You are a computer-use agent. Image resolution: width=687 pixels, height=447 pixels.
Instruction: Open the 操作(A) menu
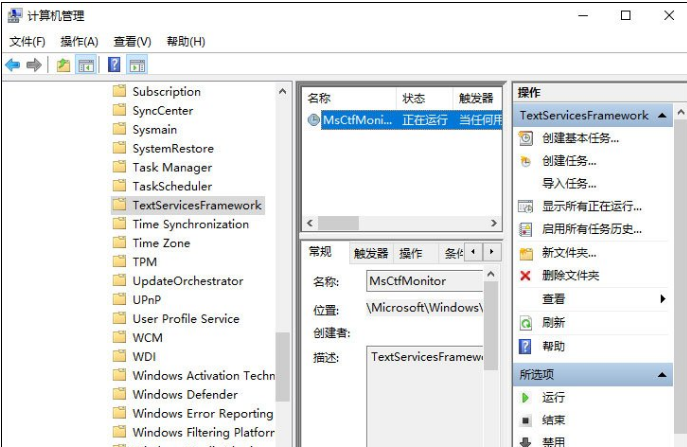coord(79,42)
